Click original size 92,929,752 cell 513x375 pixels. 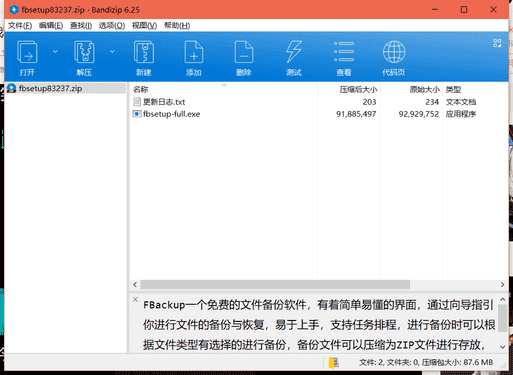tap(419, 114)
